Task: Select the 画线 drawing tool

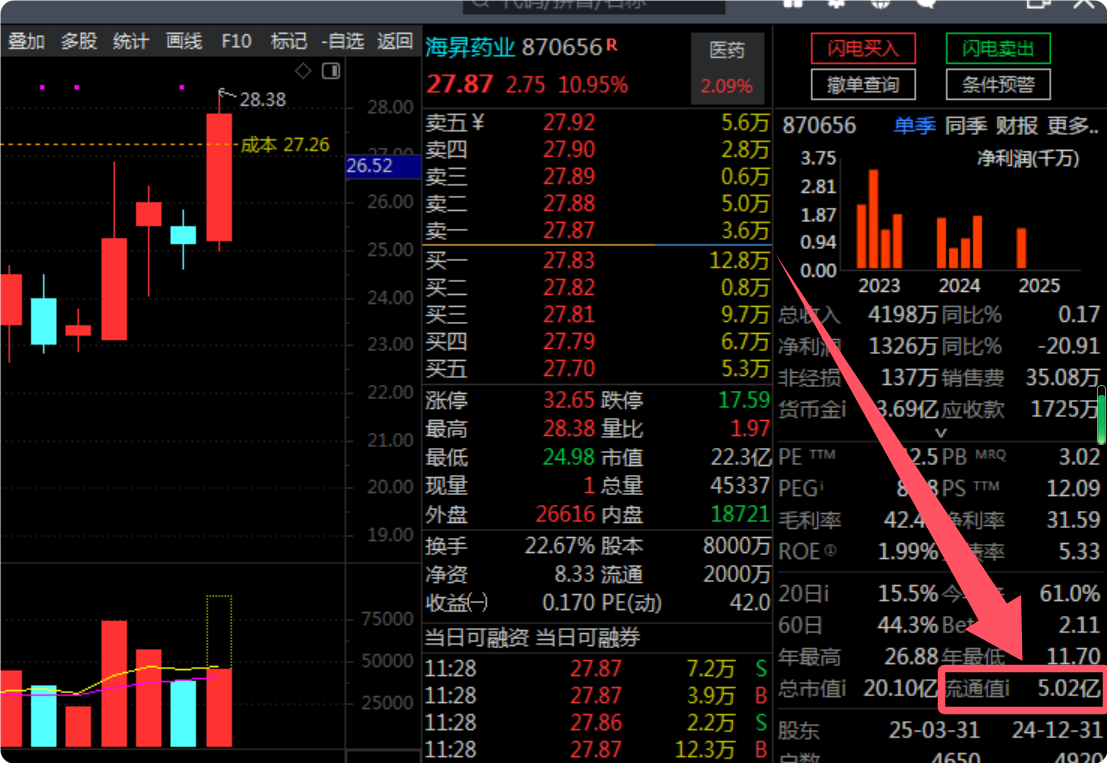Action: pos(184,42)
